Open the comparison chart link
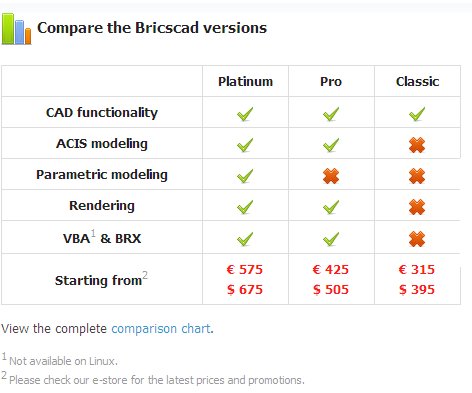Image resolution: width=472 pixels, height=393 pixels. tap(161, 329)
